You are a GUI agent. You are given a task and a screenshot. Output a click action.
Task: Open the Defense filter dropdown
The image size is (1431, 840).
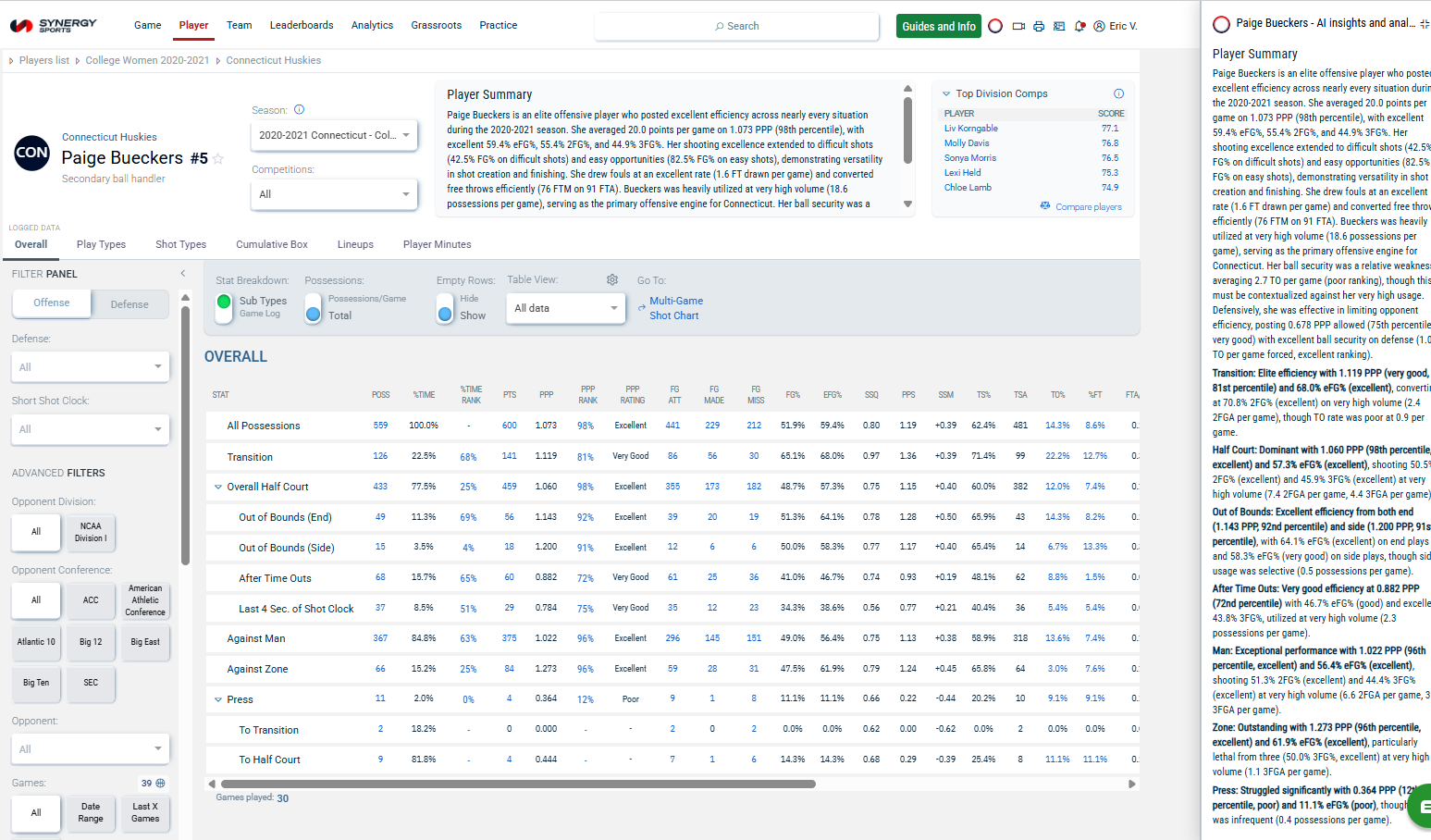91,367
